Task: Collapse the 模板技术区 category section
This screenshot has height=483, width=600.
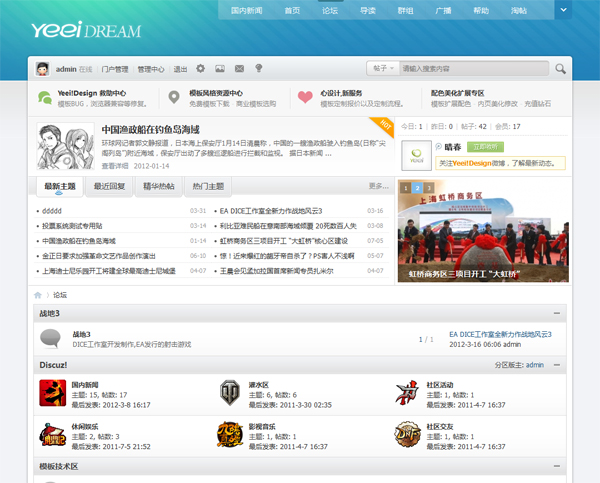Action: click(x=557, y=466)
